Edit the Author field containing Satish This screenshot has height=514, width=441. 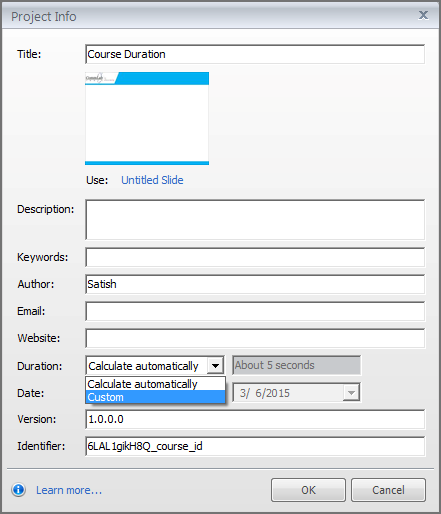point(255,284)
